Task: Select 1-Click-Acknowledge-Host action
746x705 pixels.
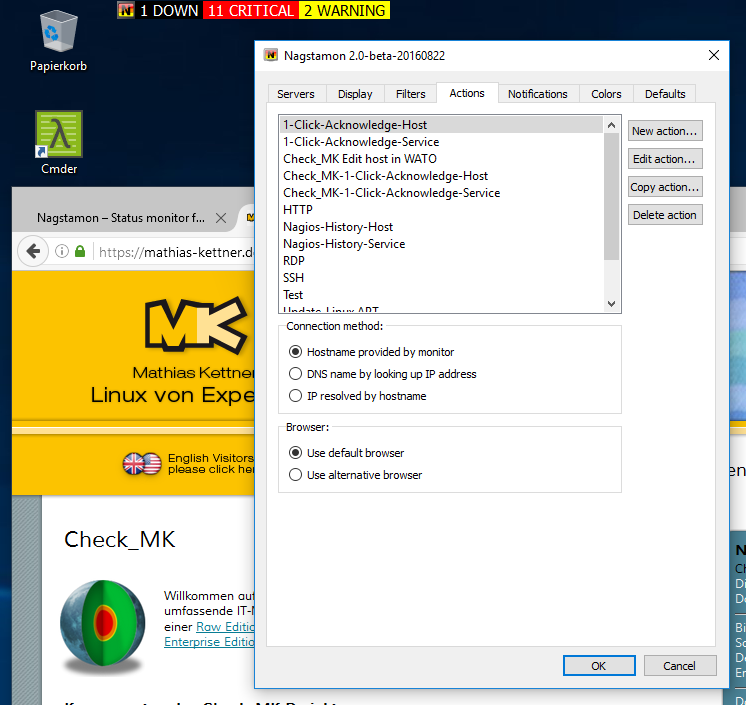Action: pyautogui.click(x=442, y=125)
